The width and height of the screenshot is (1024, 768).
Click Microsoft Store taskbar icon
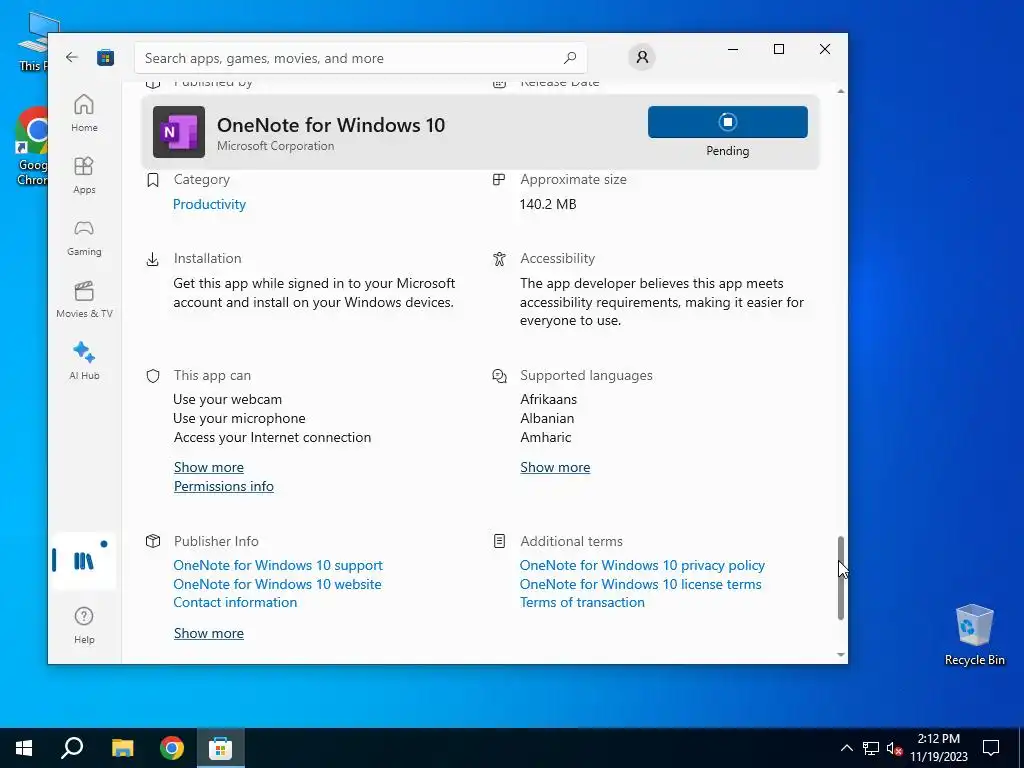(x=221, y=748)
